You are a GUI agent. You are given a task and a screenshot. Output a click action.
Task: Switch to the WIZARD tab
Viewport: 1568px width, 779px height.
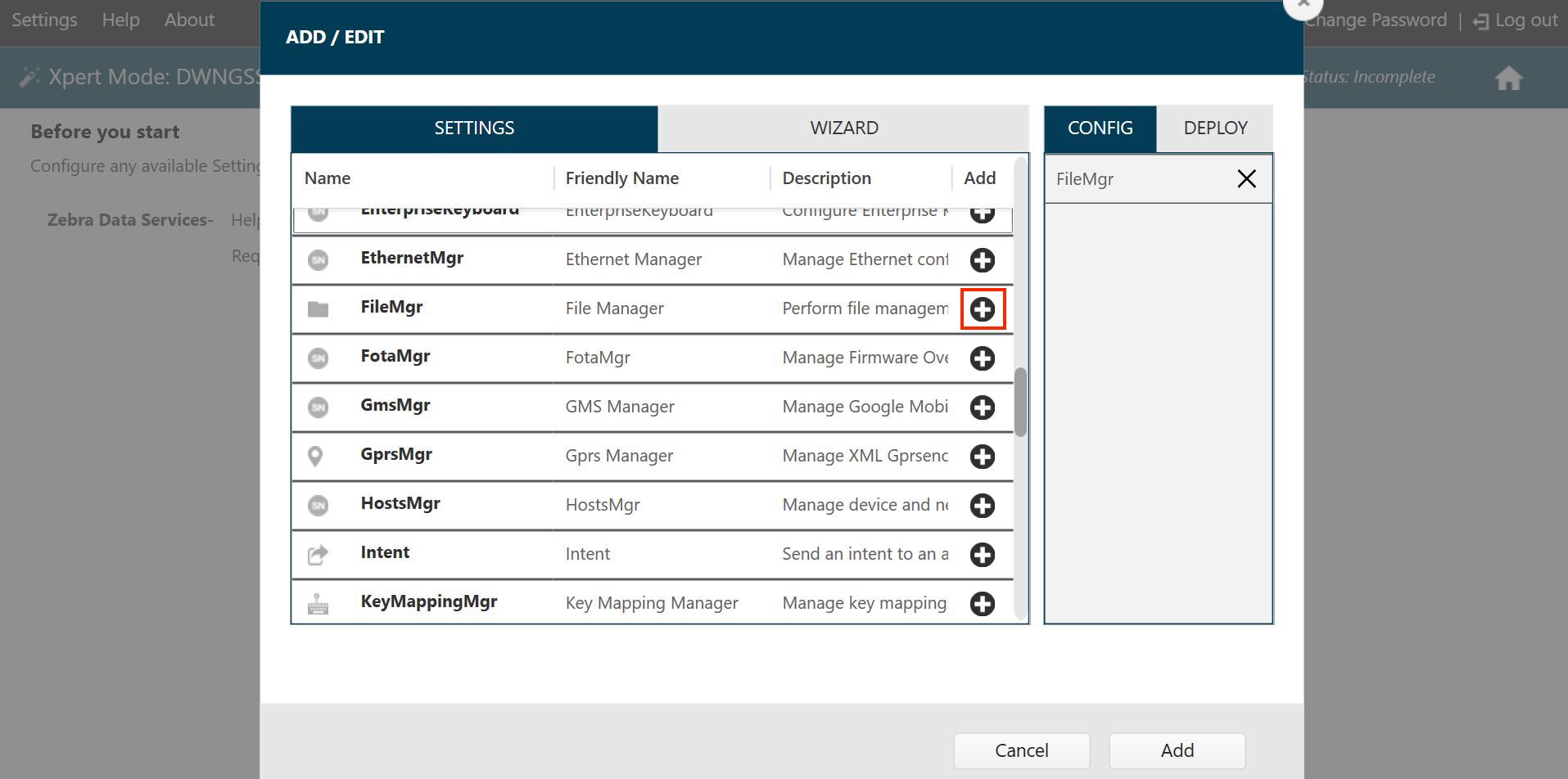[843, 128]
